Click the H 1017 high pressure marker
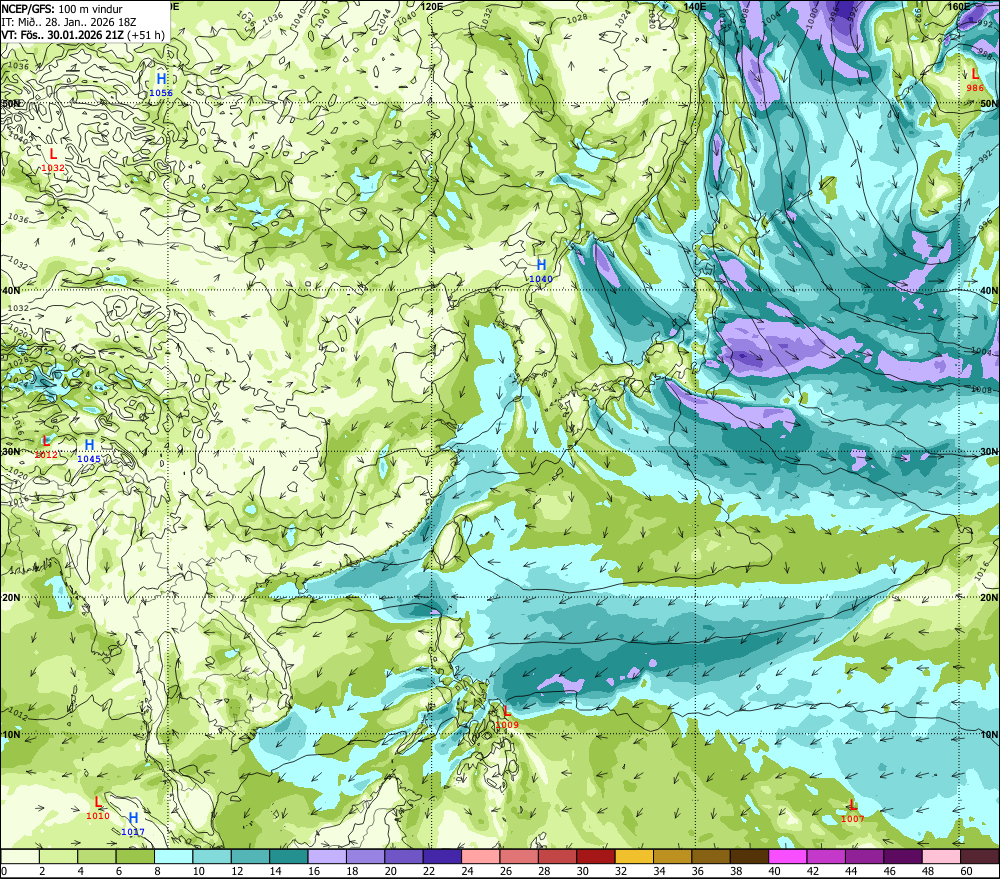The image size is (1000, 879). (x=133, y=824)
